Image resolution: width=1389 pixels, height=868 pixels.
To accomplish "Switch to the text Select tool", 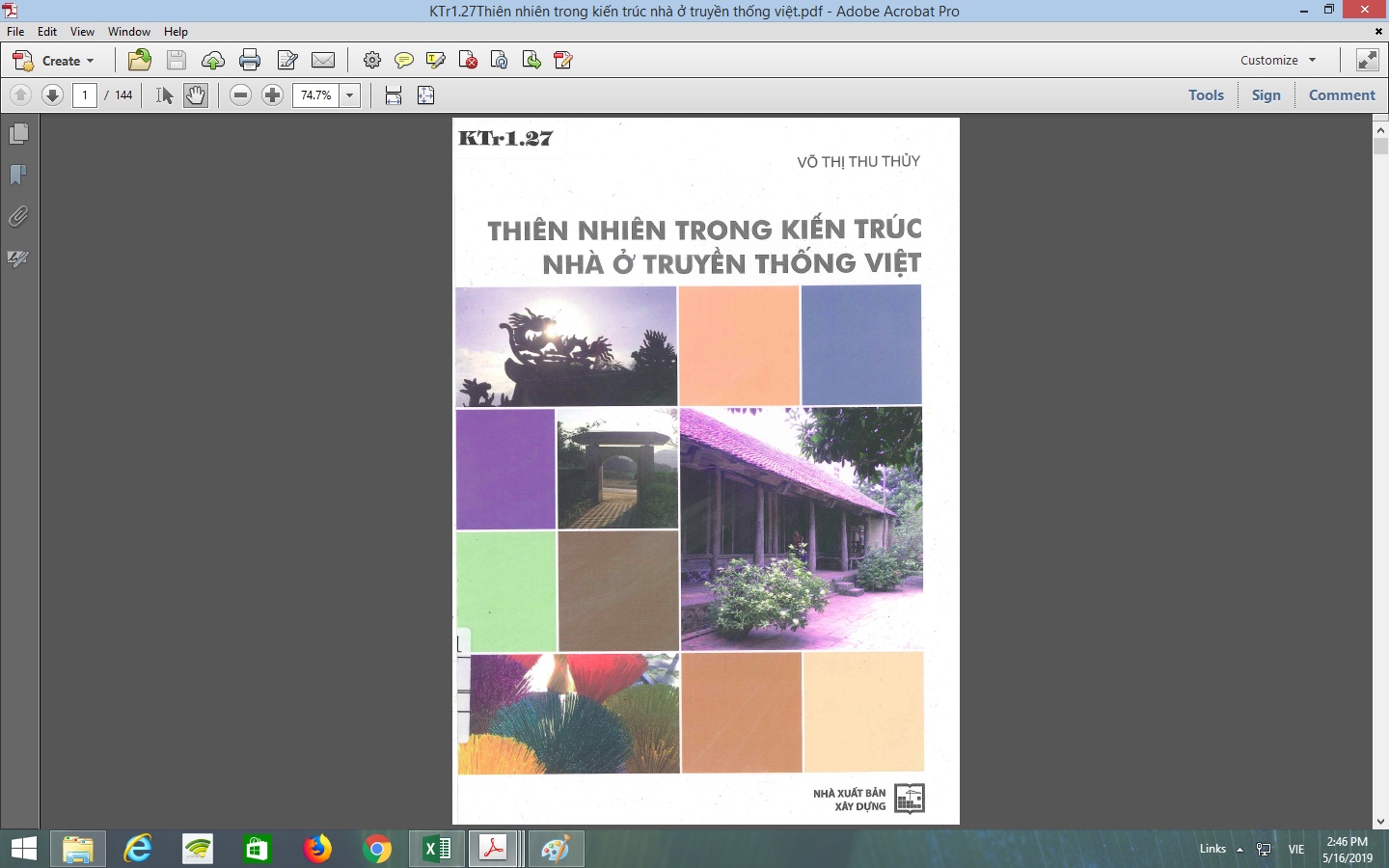I will pos(165,95).
